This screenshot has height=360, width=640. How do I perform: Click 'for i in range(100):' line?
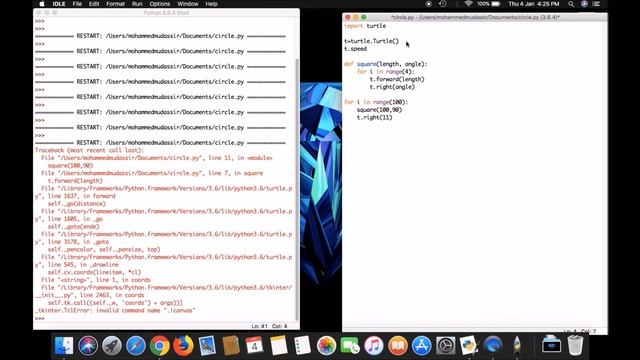click(x=376, y=102)
